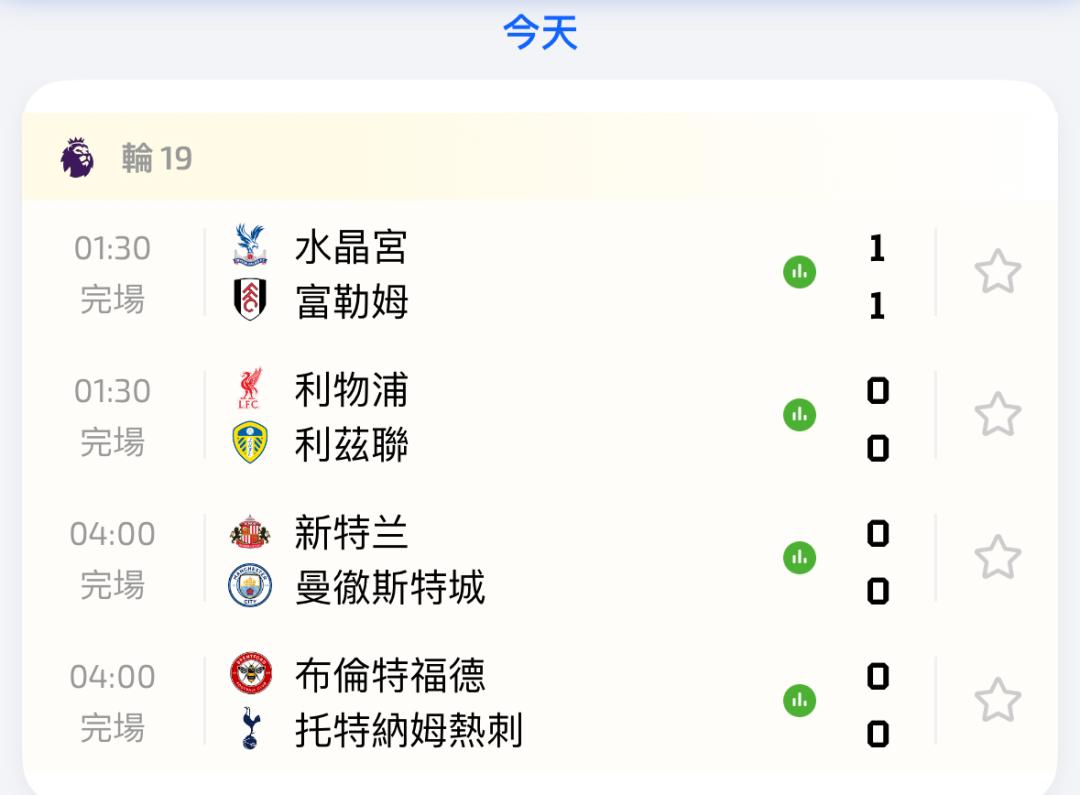The width and height of the screenshot is (1080, 795).
Task: Open the 托特納姆熱刺 team name
Action: pyautogui.click(x=408, y=730)
